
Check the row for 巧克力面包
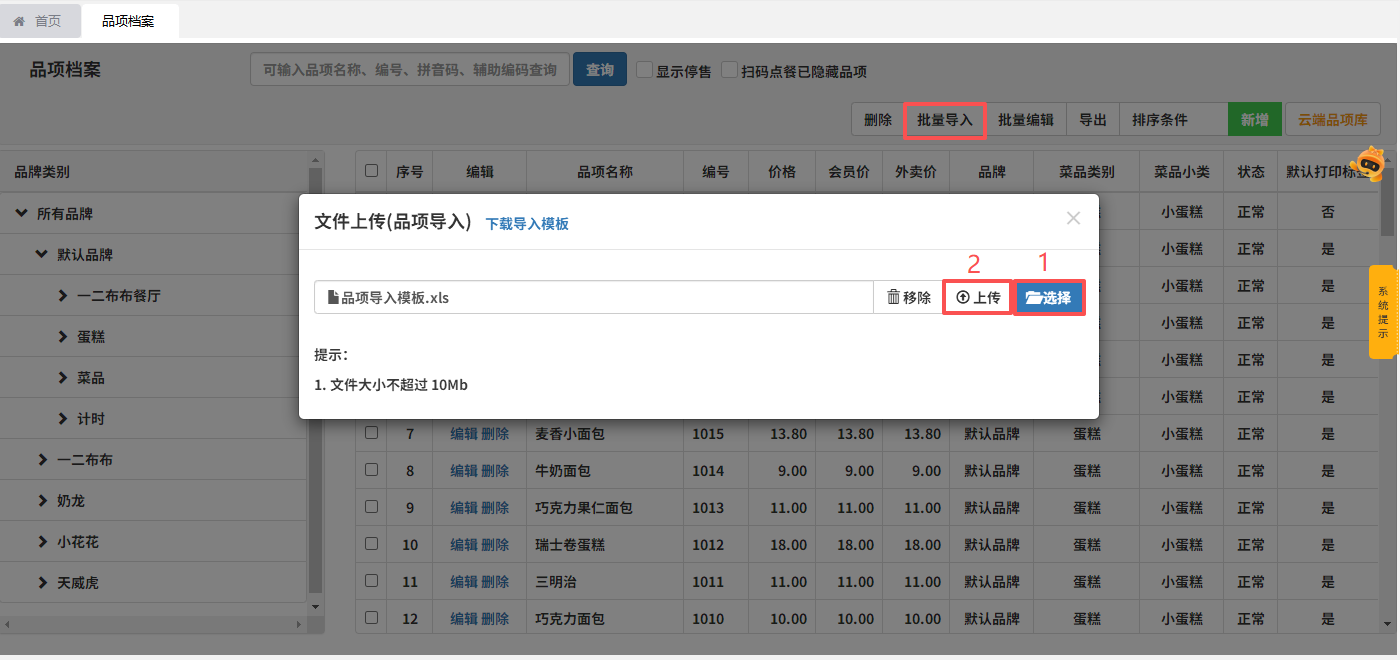372,618
